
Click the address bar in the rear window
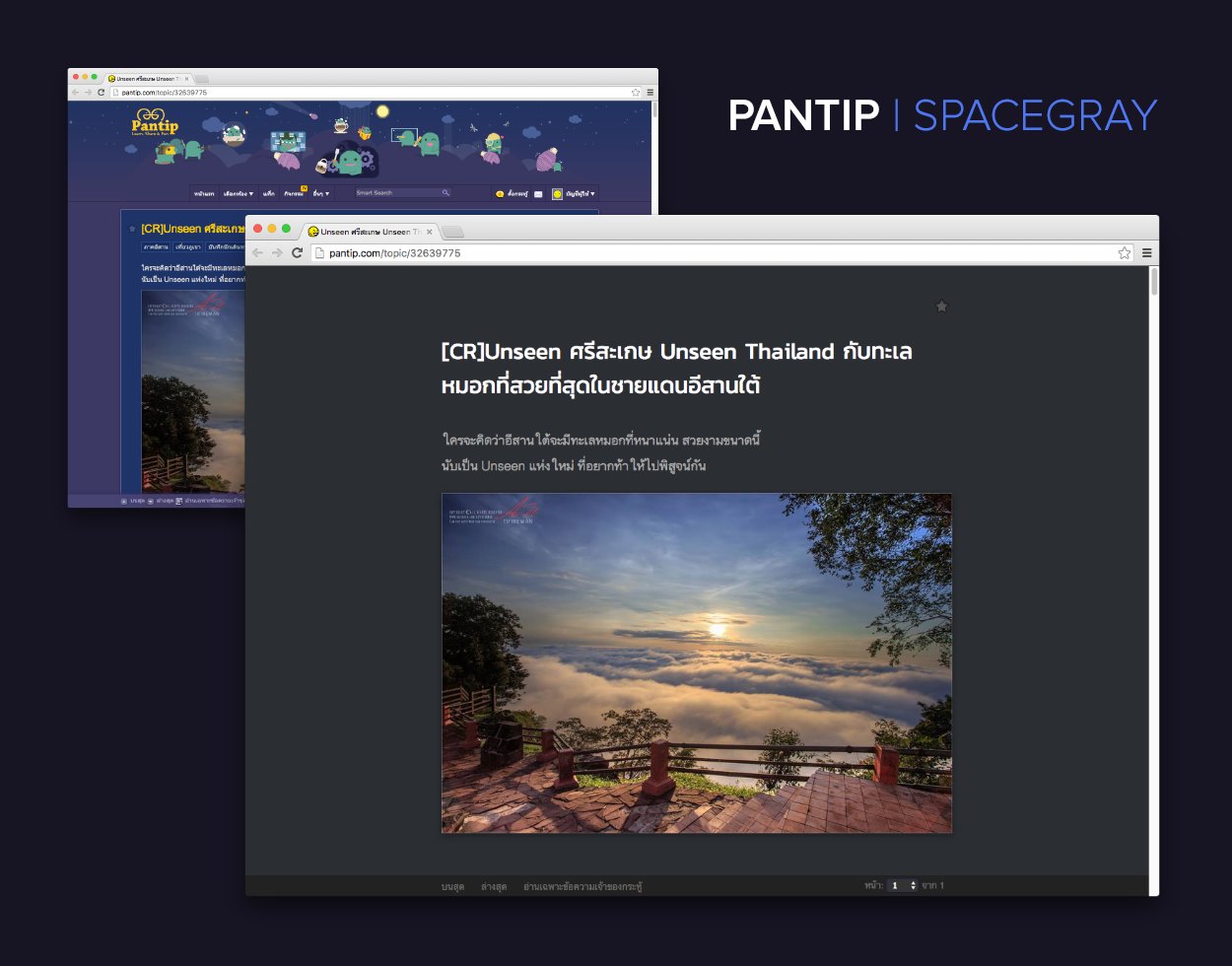[375, 92]
